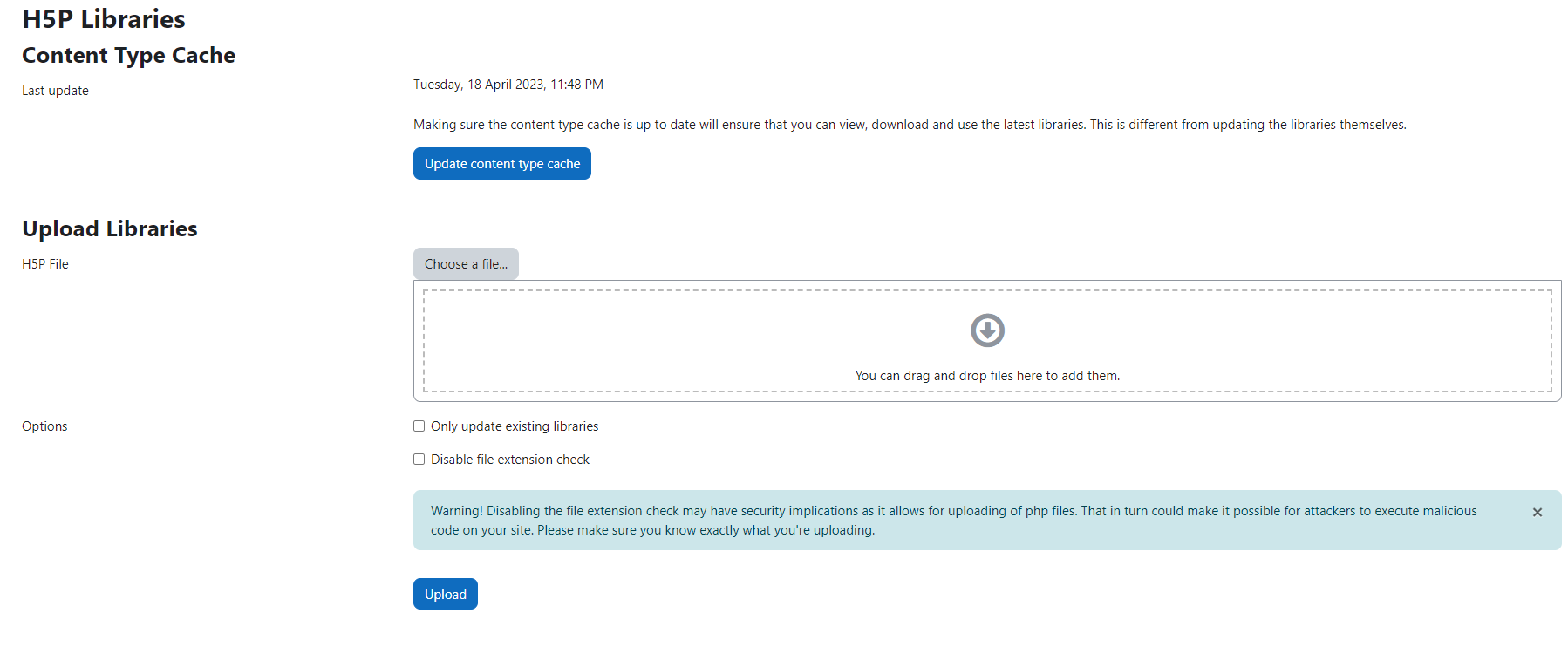Click the Upload button
This screenshot has width=1568, height=647.
[446, 594]
